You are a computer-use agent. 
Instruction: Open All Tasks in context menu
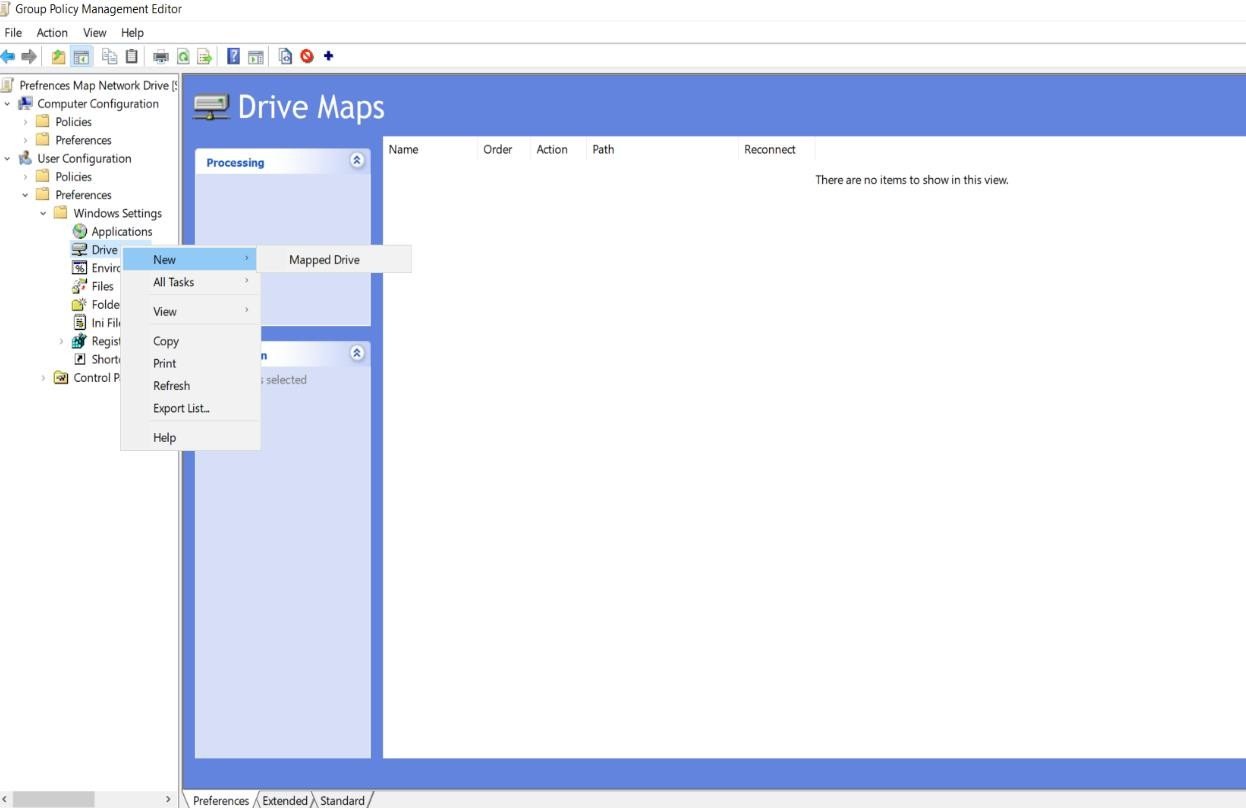tap(190, 282)
